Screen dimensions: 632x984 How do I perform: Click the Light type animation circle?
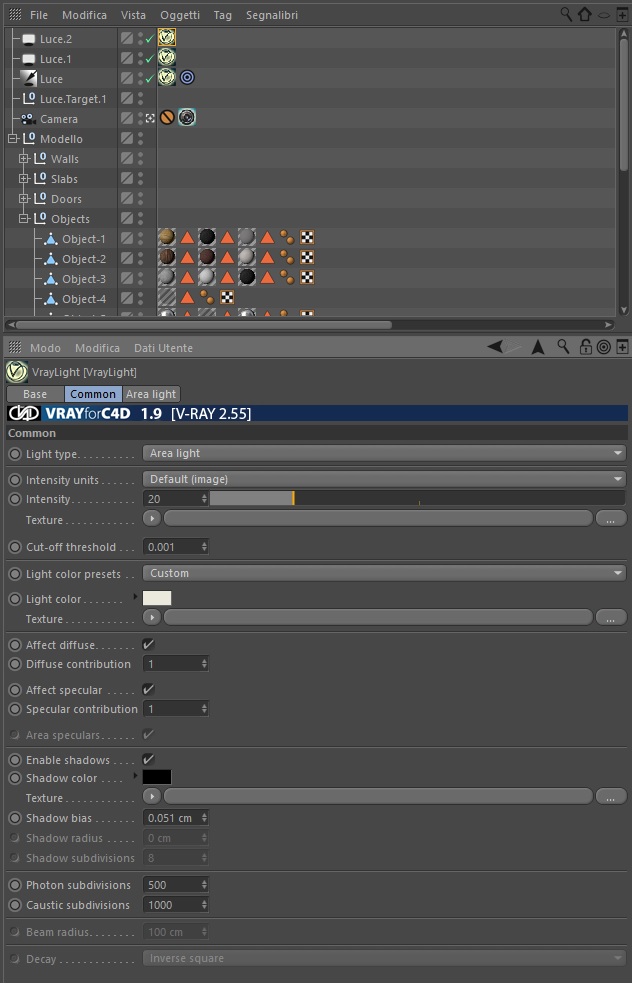tap(15, 453)
